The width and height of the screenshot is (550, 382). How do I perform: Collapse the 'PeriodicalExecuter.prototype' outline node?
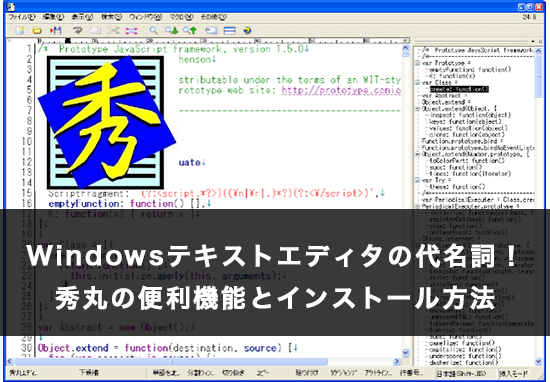click(x=417, y=206)
